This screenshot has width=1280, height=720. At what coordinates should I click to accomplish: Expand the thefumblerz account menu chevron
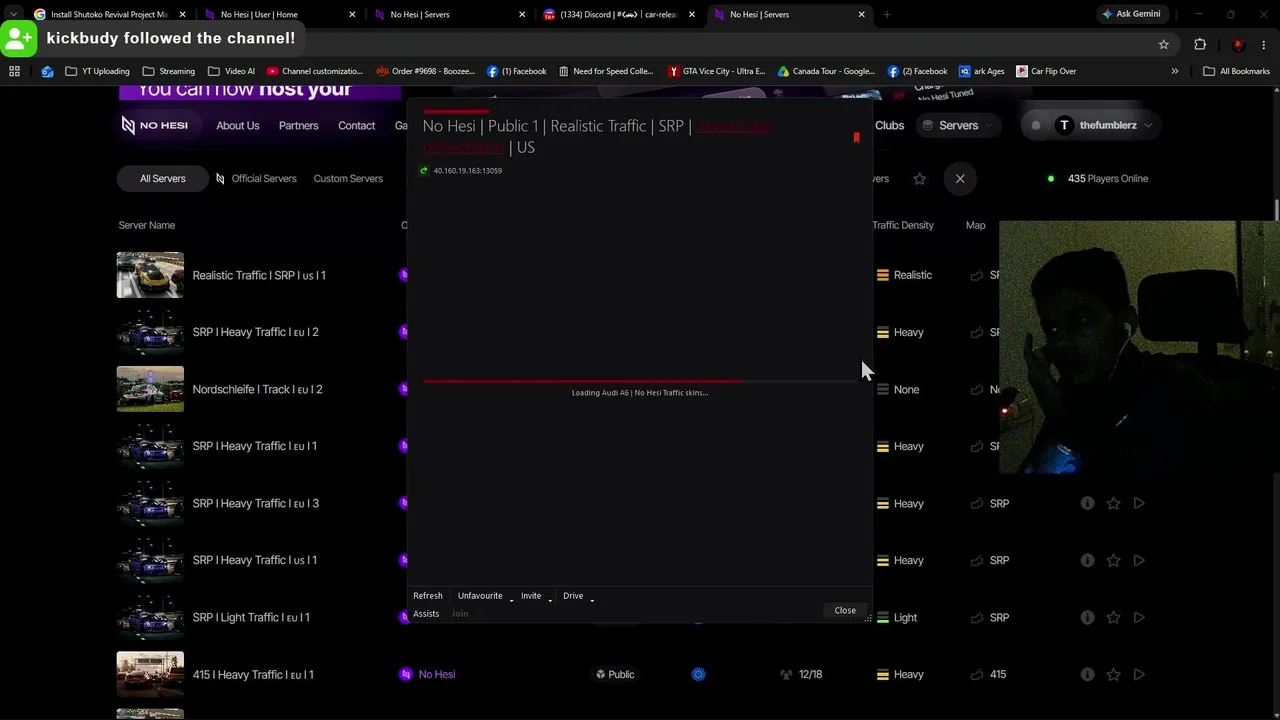[x=1148, y=125]
